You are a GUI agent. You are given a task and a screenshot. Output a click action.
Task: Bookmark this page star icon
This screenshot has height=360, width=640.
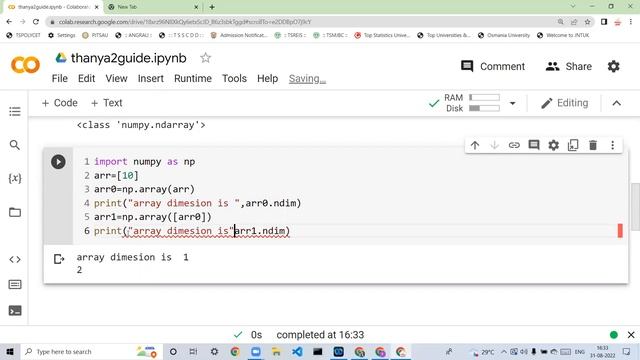click(x=587, y=22)
